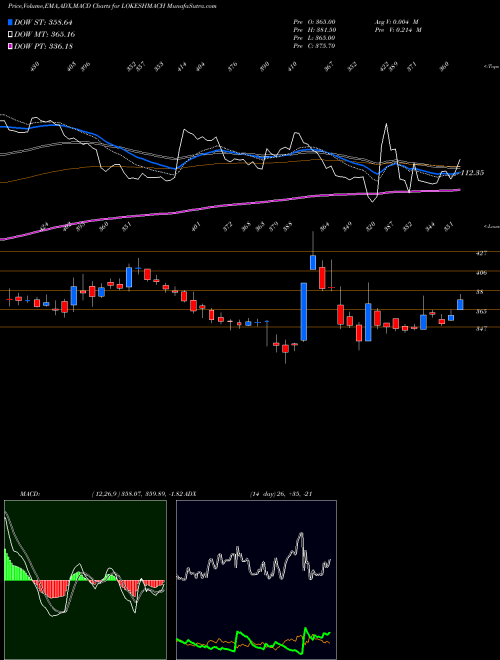The height and width of the screenshot is (660, 500).
Task: Open the MACD histogram panel
Action: coord(85,580)
